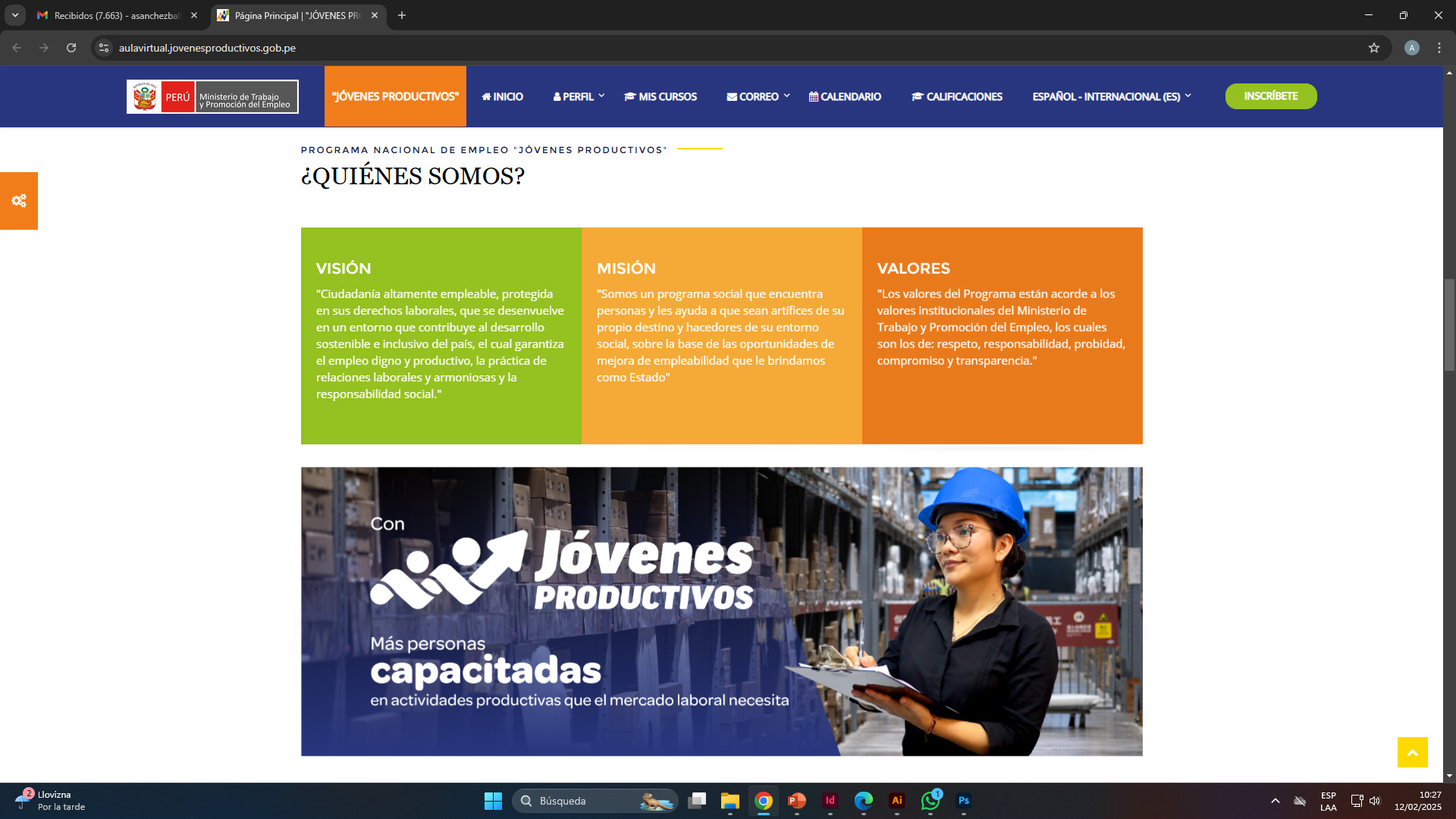Click the taskbar Búsqueda search box

[x=595, y=801]
